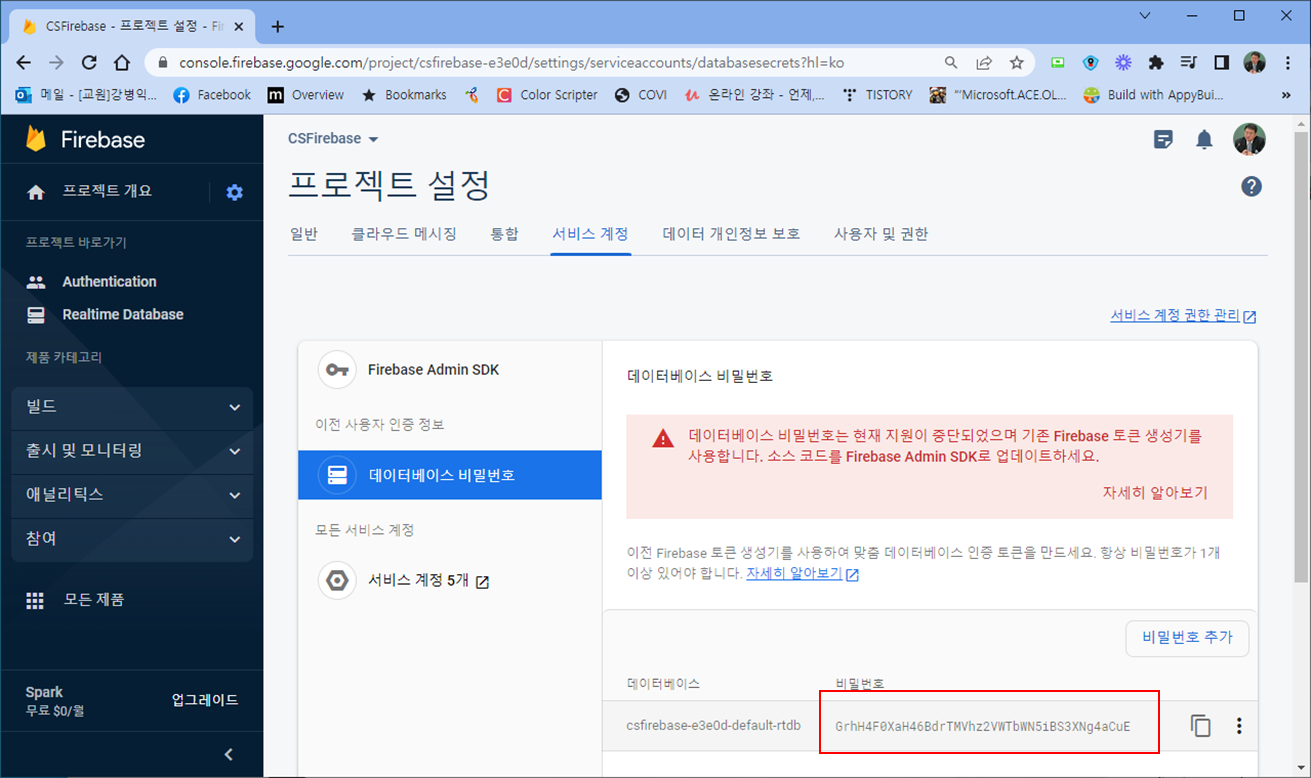Select 데이터베이스 비밀번호 item

[450, 475]
